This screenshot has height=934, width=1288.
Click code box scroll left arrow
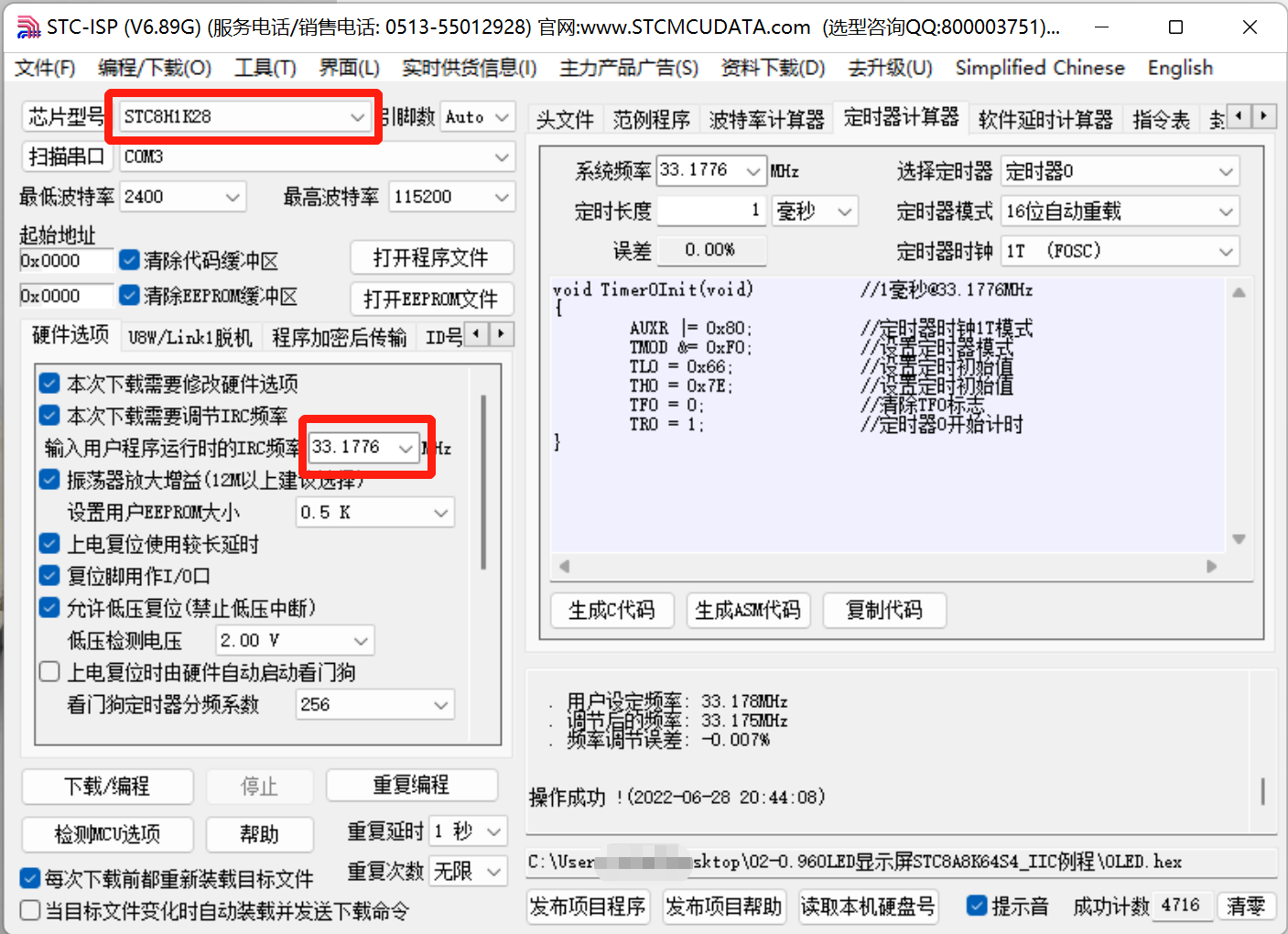coord(564,566)
